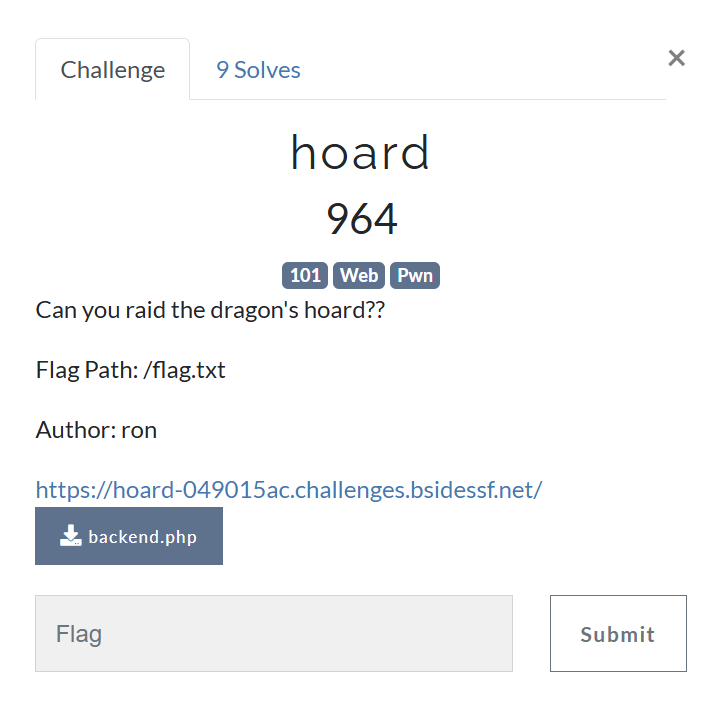The width and height of the screenshot is (720, 727).
Task: Click the double question marks after hoard
Action: [376, 310]
